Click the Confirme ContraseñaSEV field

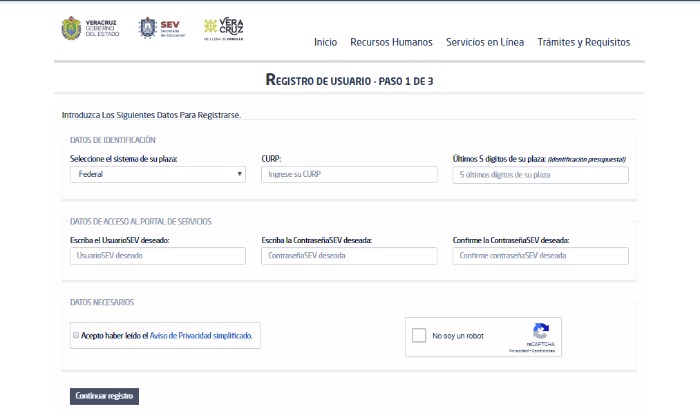click(x=540, y=256)
